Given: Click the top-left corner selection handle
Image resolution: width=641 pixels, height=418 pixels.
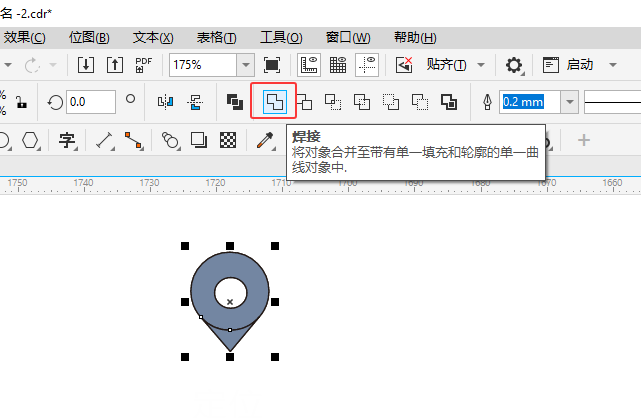Looking at the screenshot, I should (x=185, y=246).
